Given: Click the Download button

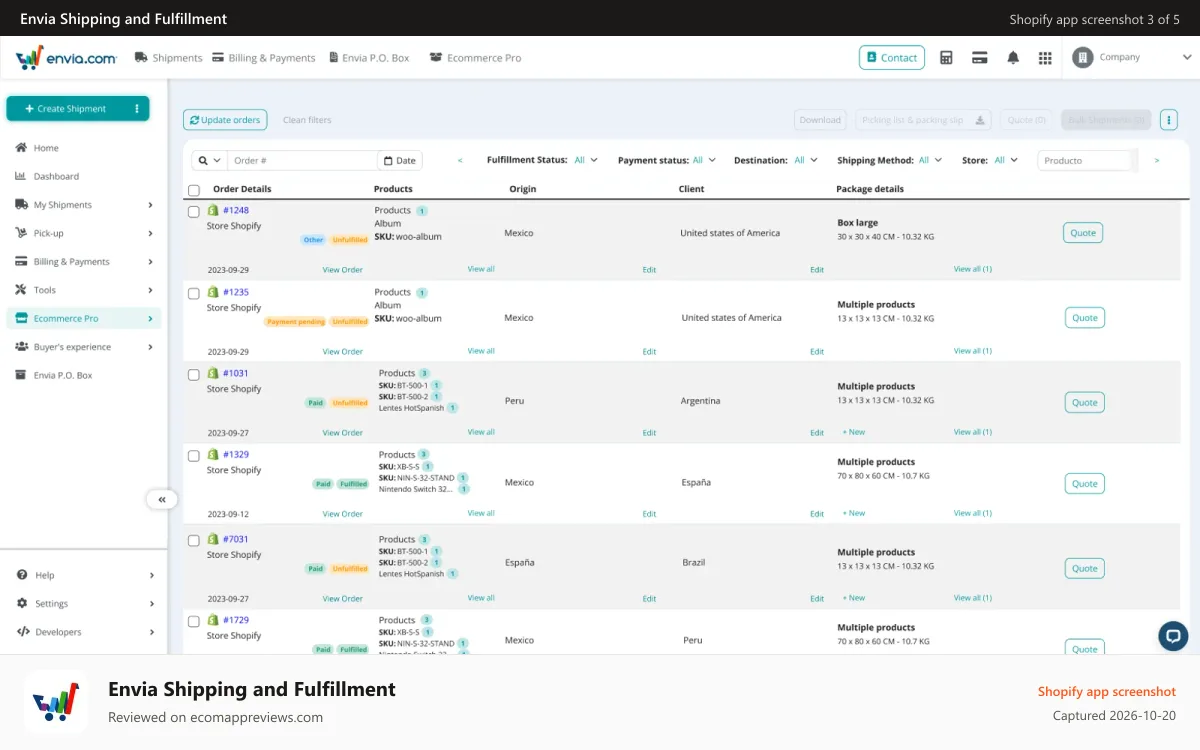Looking at the screenshot, I should [820, 120].
